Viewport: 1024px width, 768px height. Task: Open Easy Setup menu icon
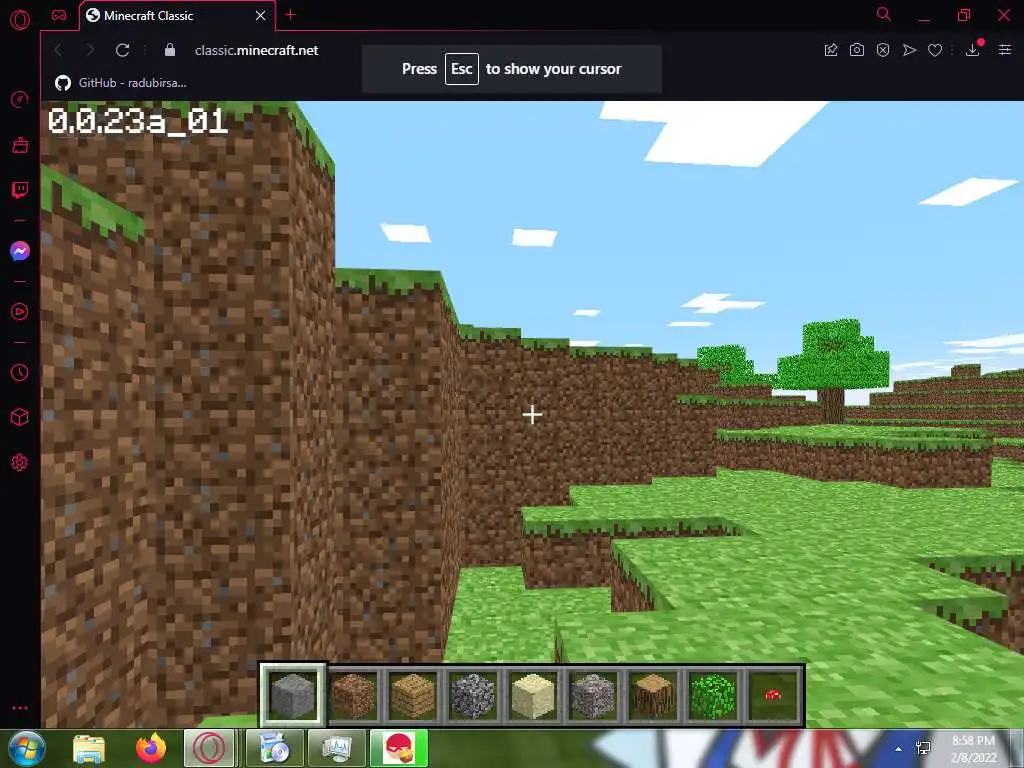[x=1005, y=50]
